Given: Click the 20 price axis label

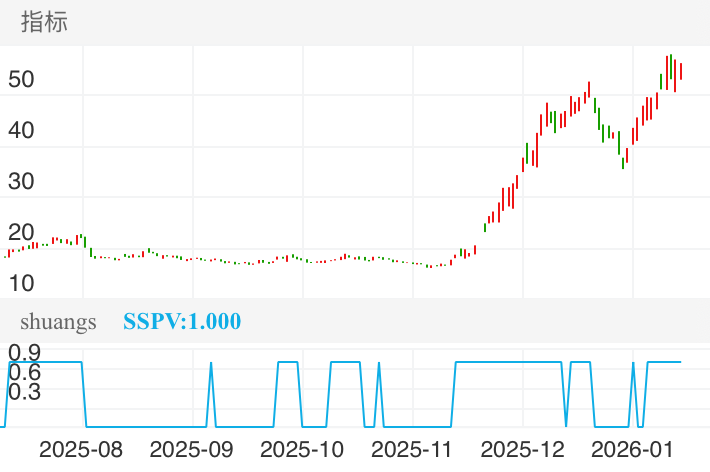Looking at the screenshot, I should coord(21,232).
